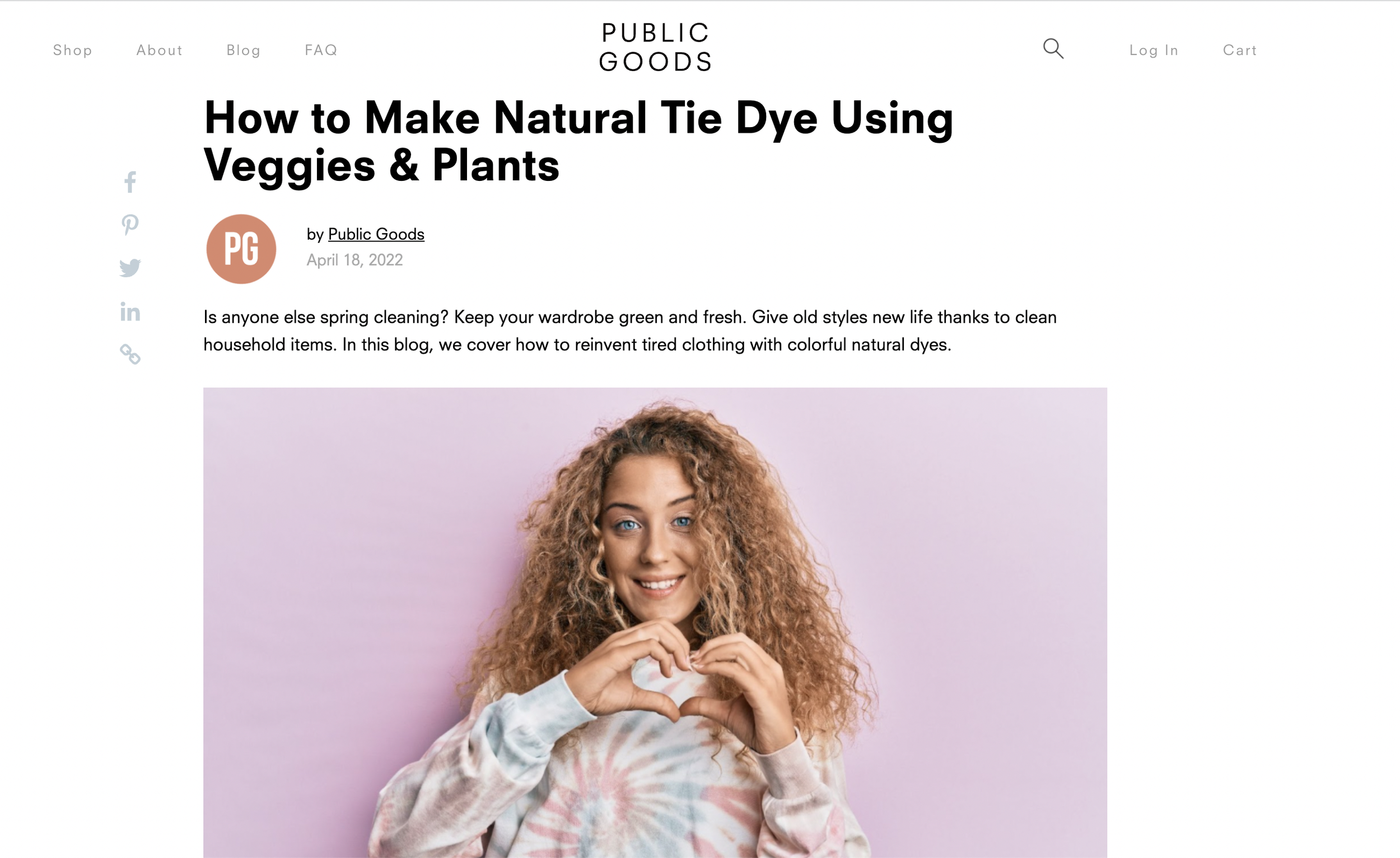Open the Cart

1240,50
